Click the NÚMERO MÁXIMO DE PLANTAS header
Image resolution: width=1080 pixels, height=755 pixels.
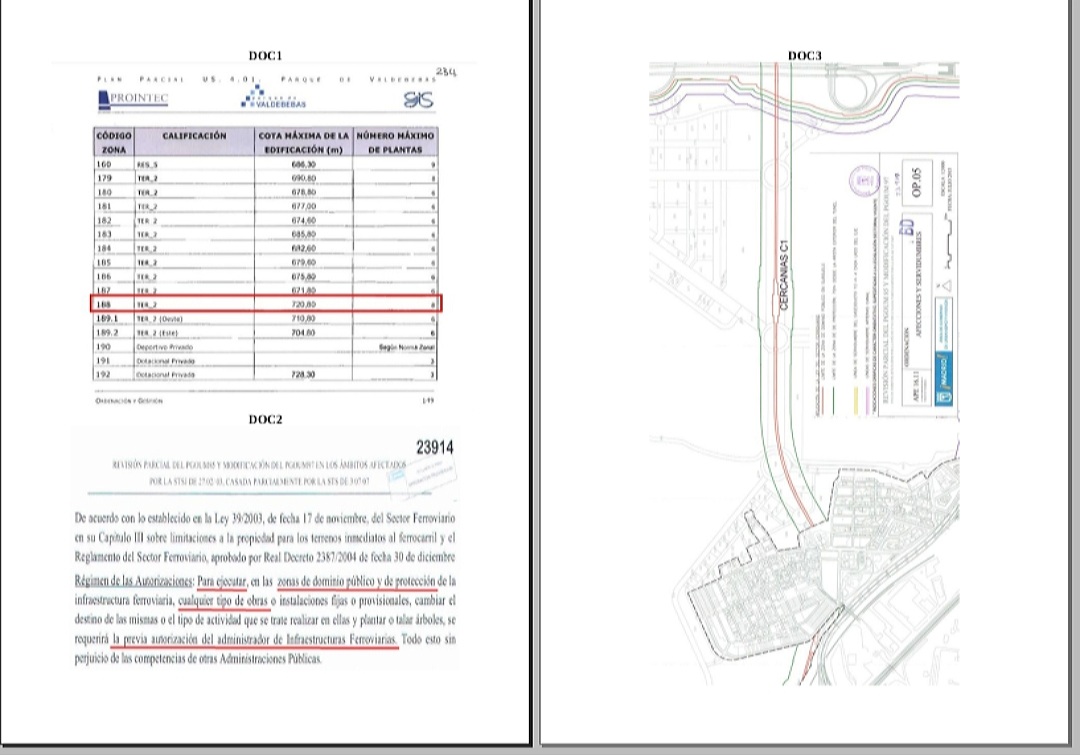395,143
